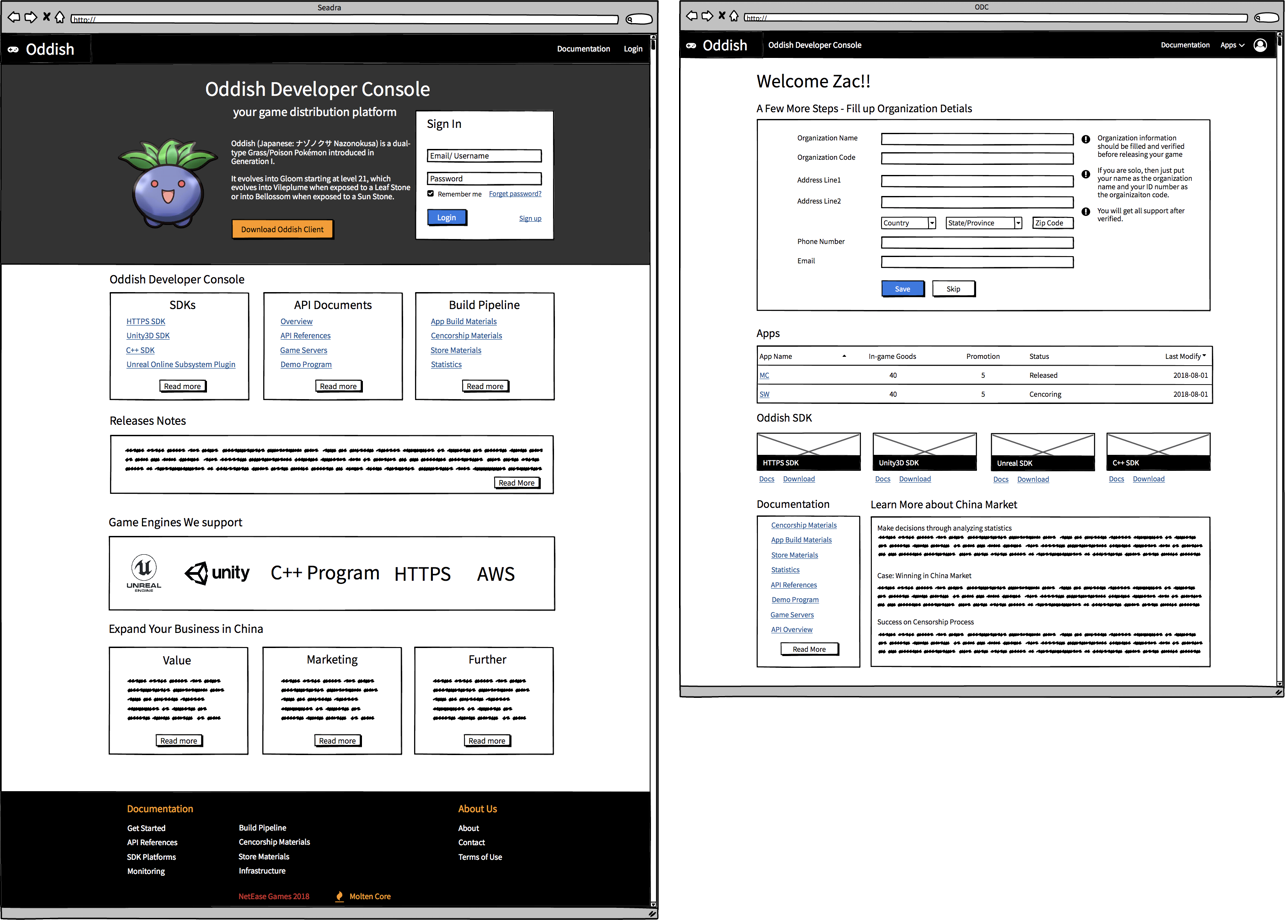This screenshot has width=1285, height=920.
Task: Click the home icon in the Seadra window
Action: point(59,18)
